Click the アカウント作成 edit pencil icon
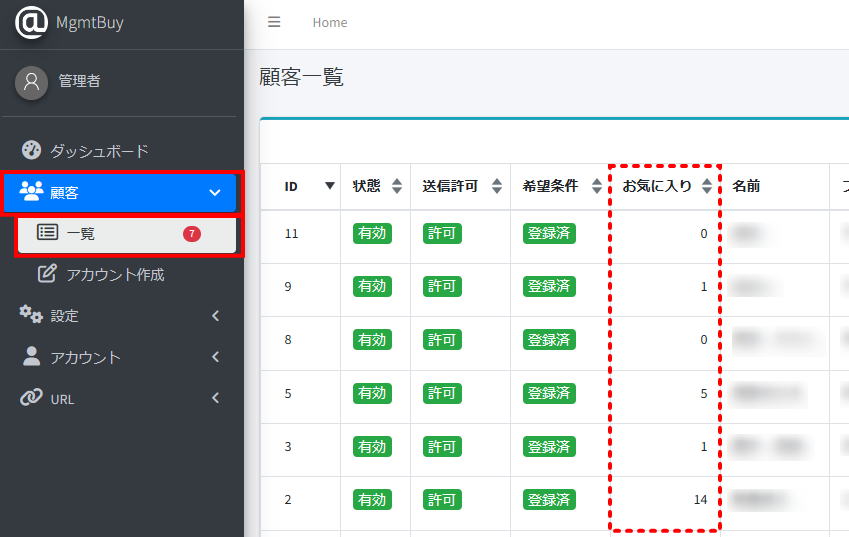The height and width of the screenshot is (537, 849). coord(47,273)
